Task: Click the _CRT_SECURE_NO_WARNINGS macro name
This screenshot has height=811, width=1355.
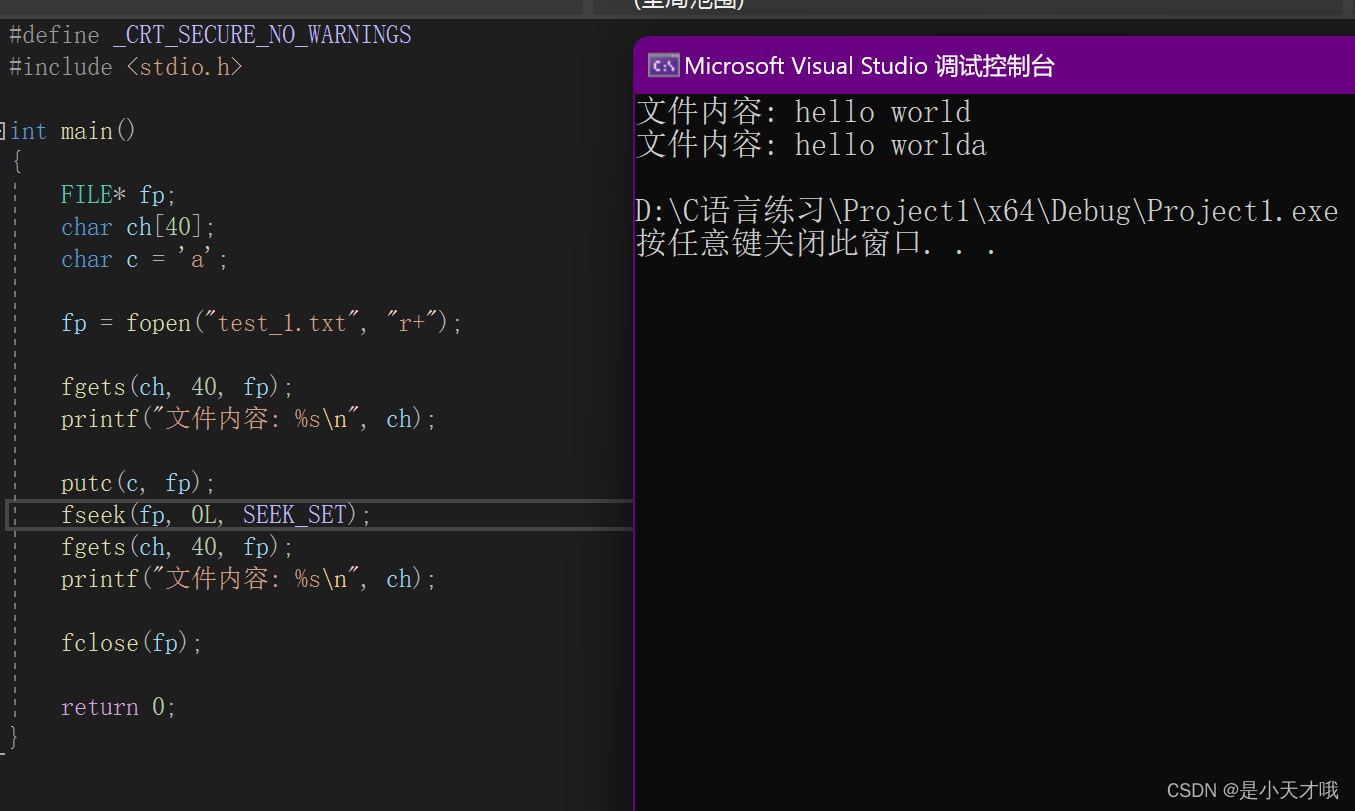Action: coord(262,35)
